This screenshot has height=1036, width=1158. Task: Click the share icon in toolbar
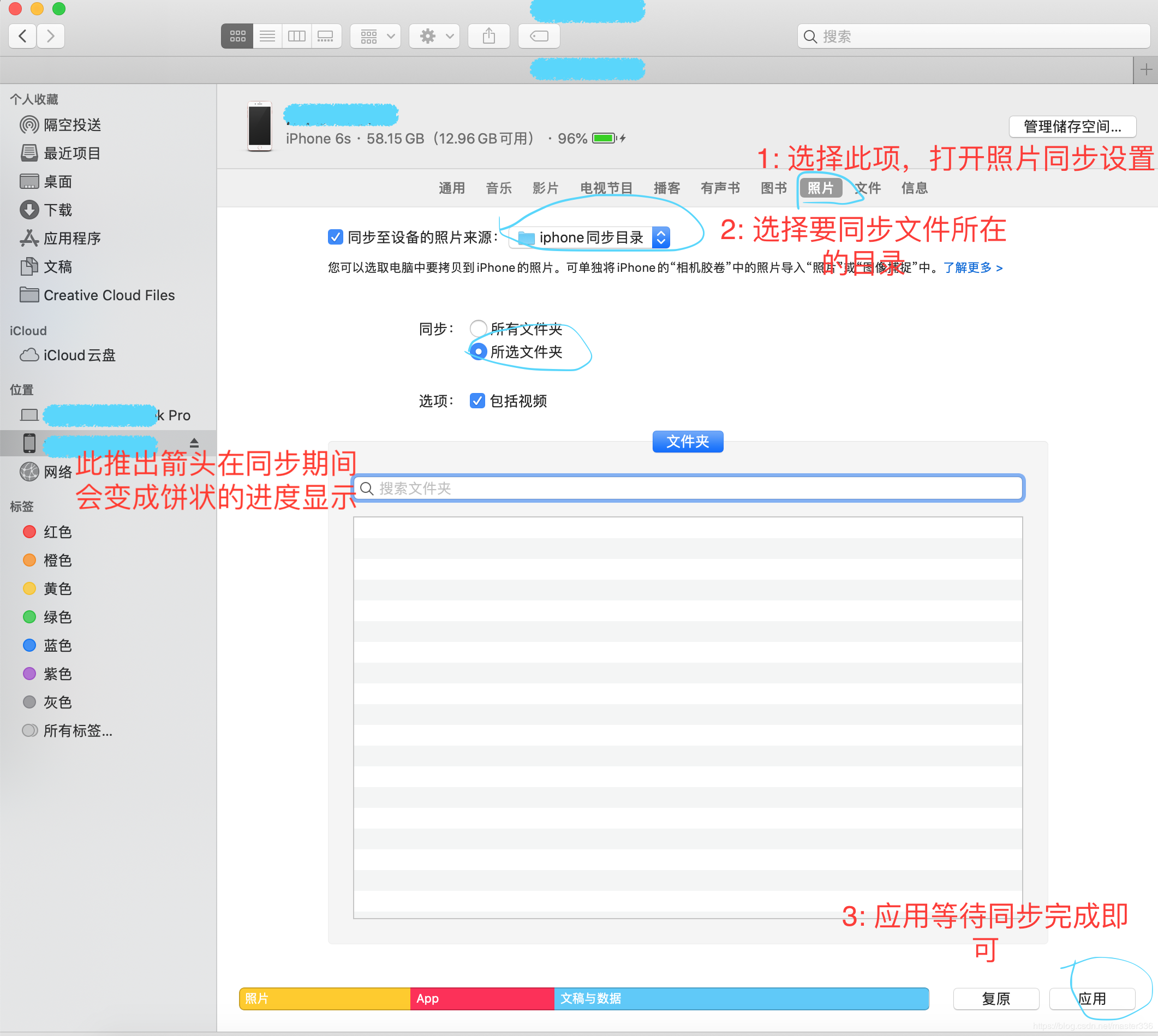click(x=488, y=37)
